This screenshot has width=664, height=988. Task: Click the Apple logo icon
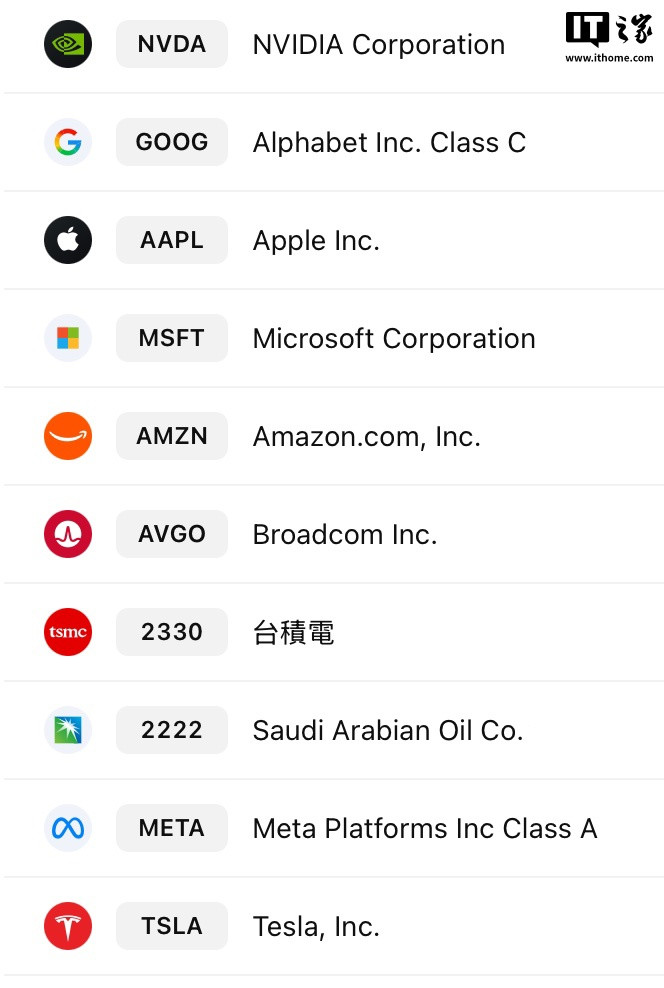68,240
